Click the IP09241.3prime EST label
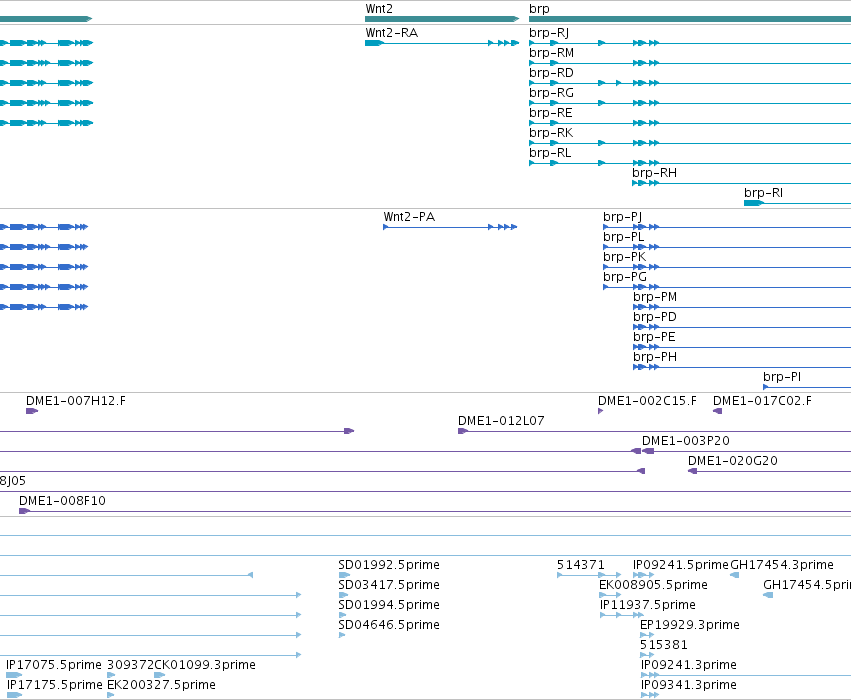 [689, 665]
